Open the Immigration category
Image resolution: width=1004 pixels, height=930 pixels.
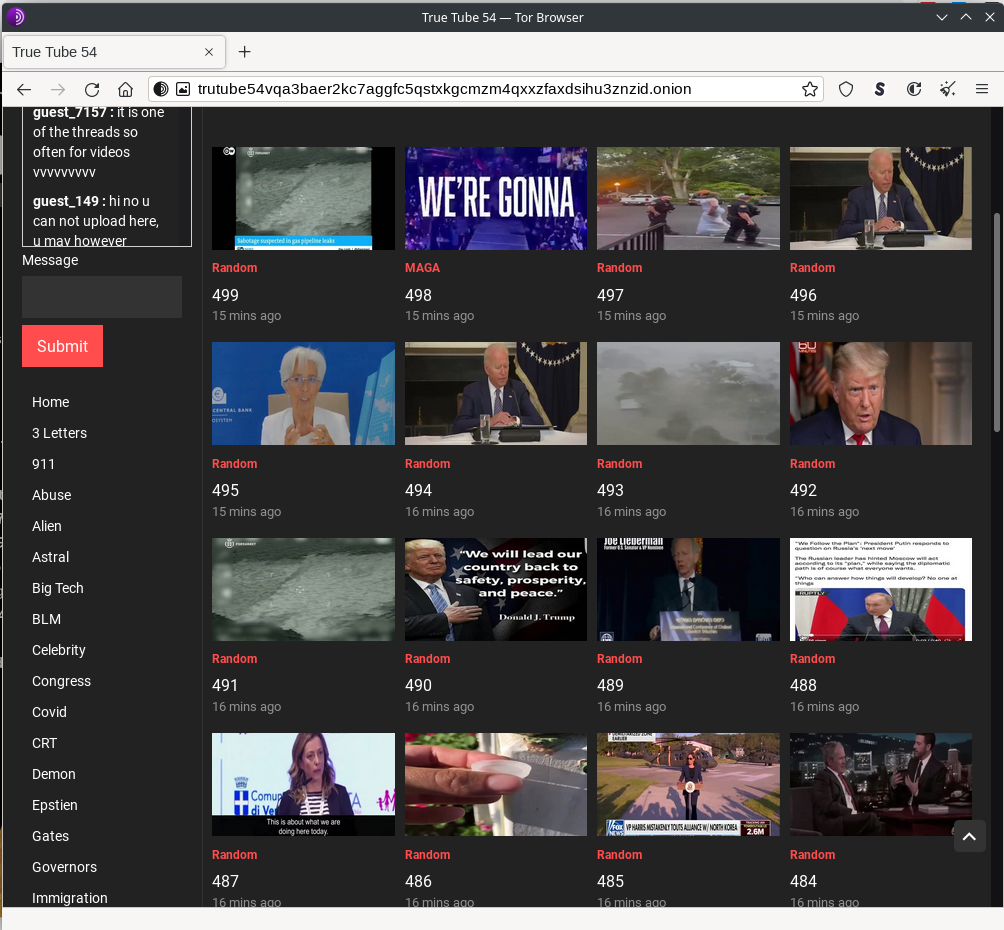[70, 898]
